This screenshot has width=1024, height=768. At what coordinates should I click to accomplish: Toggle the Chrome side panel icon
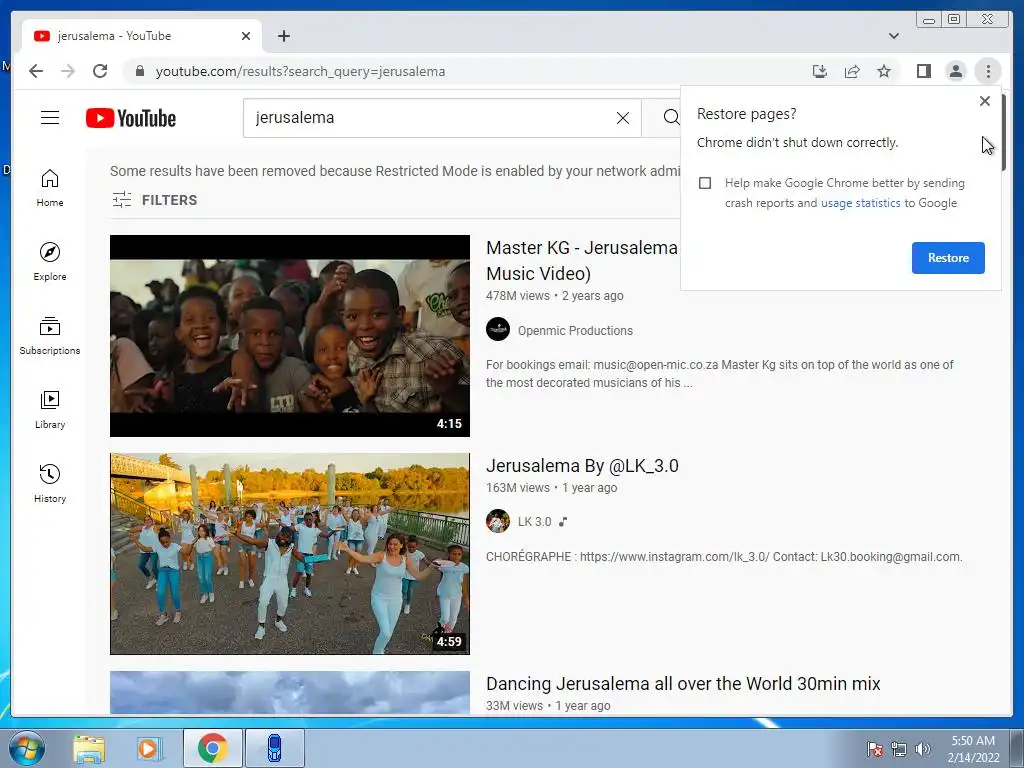click(x=923, y=71)
